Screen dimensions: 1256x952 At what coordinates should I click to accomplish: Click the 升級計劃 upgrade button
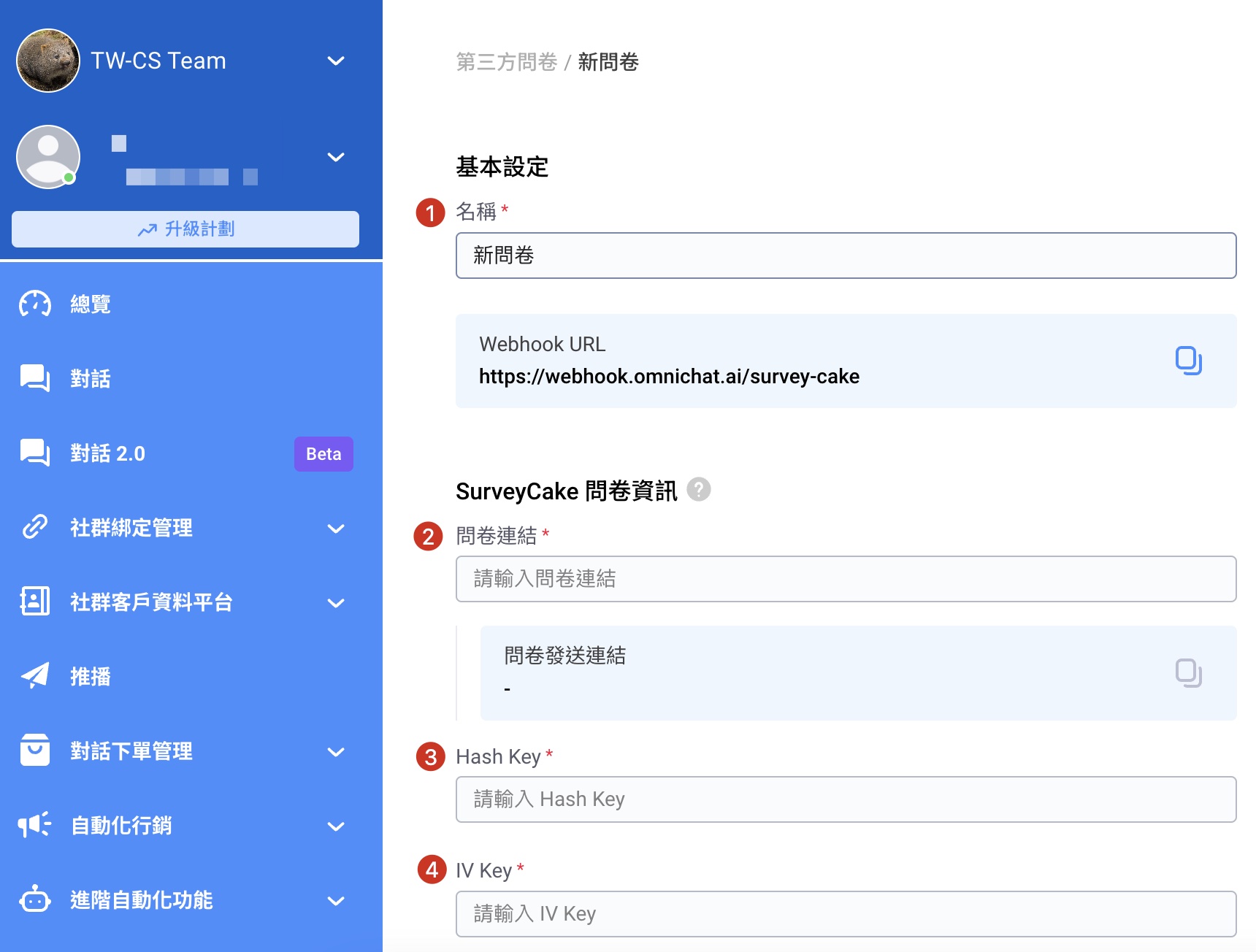(x=185, y=229)
